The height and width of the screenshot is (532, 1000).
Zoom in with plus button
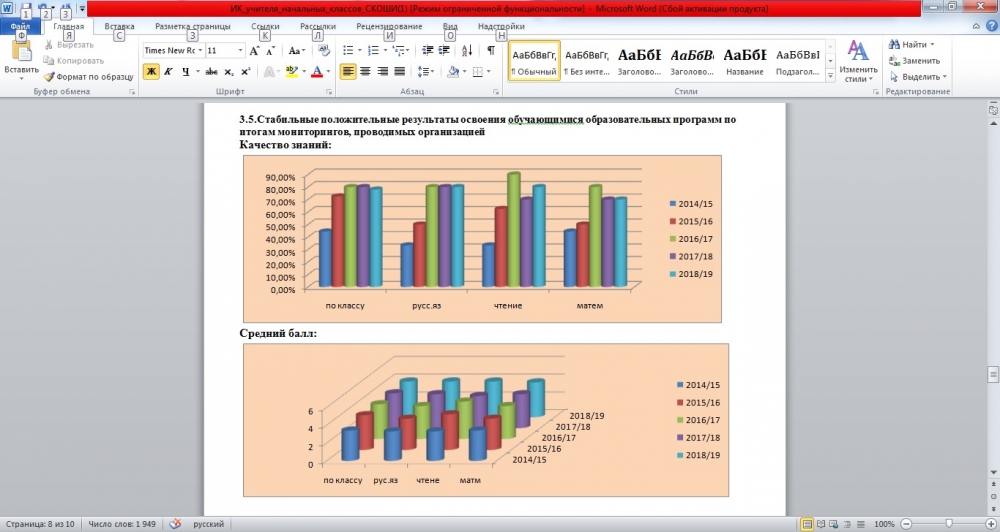click(990, 524)
